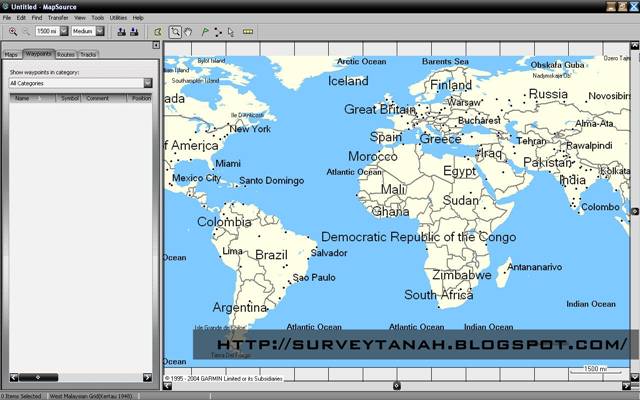Choose the Waypoint flag tool
The image size is (640, 400).
[x=205, y=31]
